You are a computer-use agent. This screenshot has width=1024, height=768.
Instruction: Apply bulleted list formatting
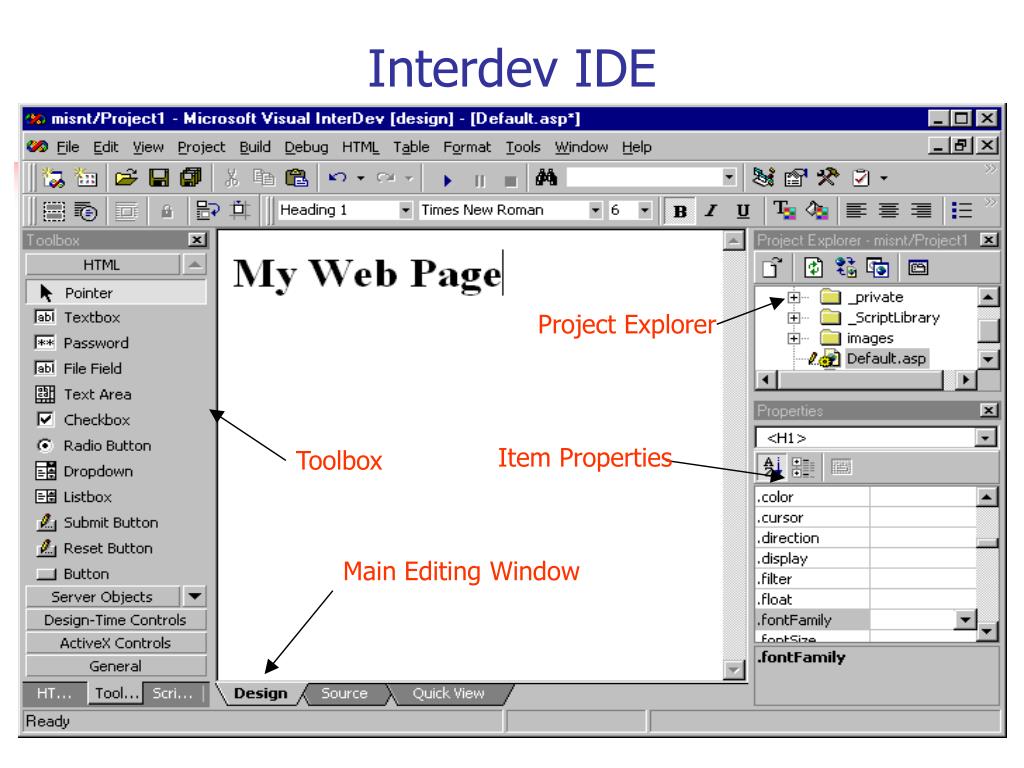click(x=961, y=210)
